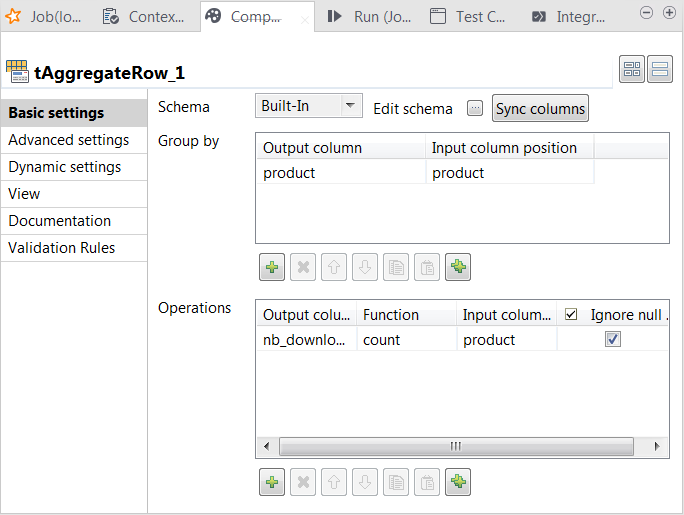Viewport: 684px width, 515px height.
Task: Open the count function cell dropdown
Action: pos(406,340)
